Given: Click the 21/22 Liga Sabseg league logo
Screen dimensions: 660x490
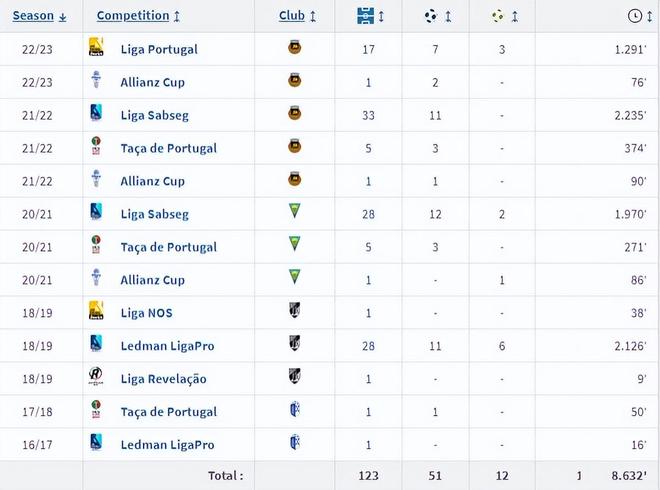Looking at the screenshot, I should pos(96,115).
